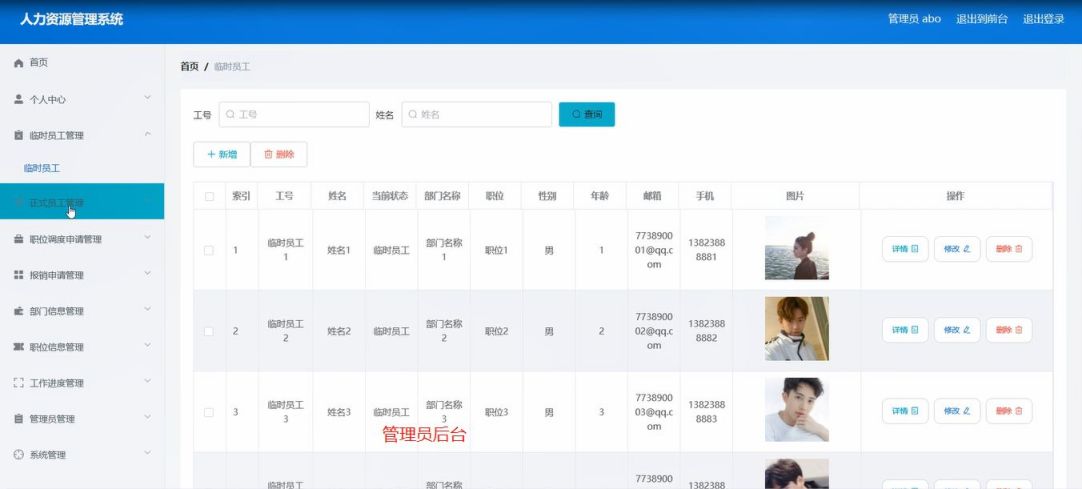
Task: Expand the 部门信息管理 chevron
Action: pos(147,310)
